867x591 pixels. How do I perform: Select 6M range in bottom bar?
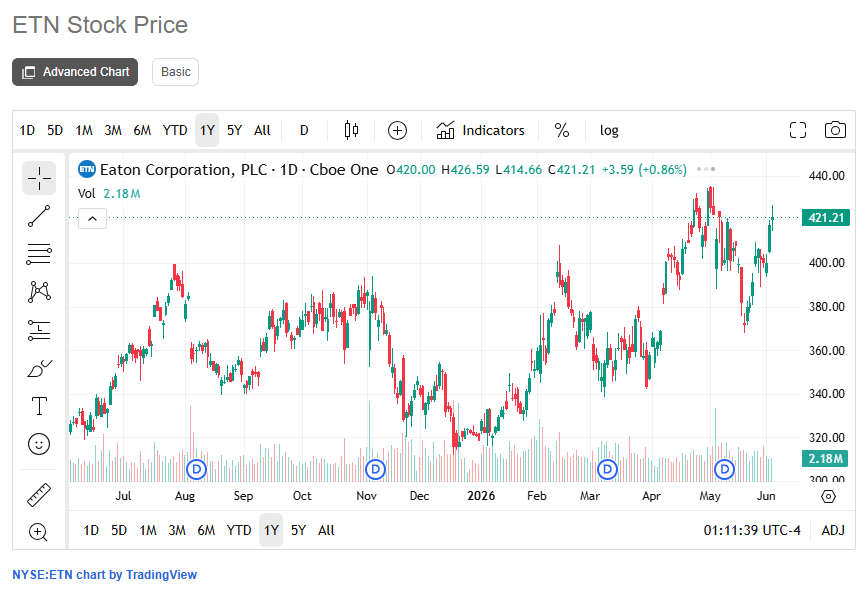(206, 530)
